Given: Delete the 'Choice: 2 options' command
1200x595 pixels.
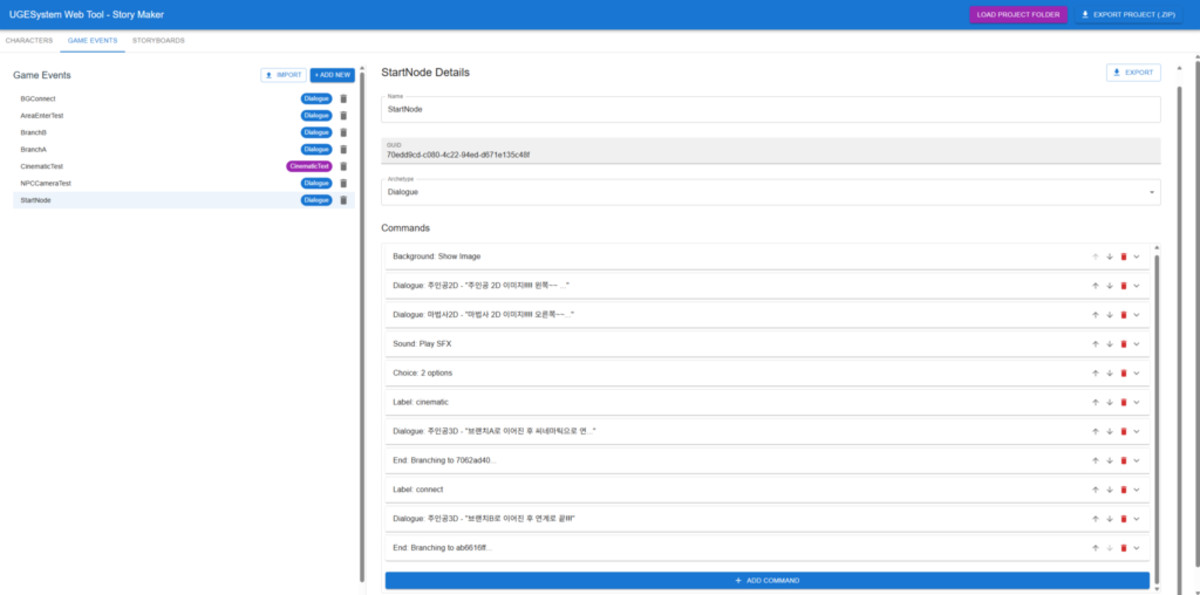Looking at the screenshot, I should [1125, 372].
